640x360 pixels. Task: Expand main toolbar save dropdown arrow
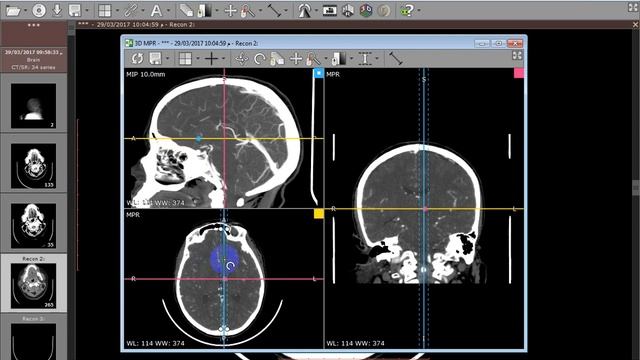point(87,11)
